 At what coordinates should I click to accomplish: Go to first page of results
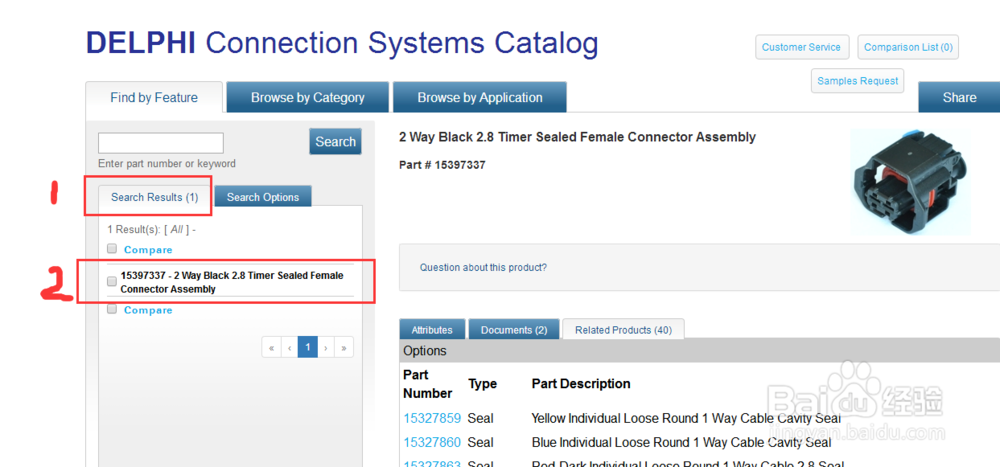[271, 347]
